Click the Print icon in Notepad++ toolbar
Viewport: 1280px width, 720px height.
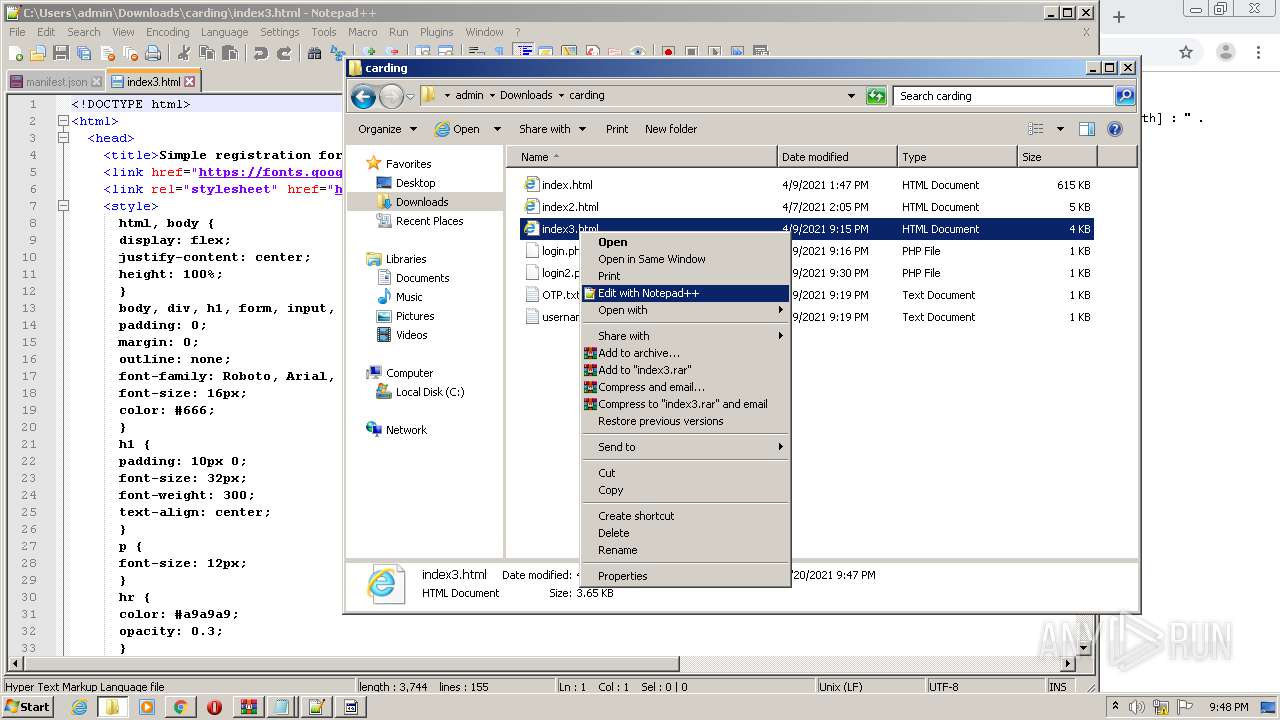point(153,52)
